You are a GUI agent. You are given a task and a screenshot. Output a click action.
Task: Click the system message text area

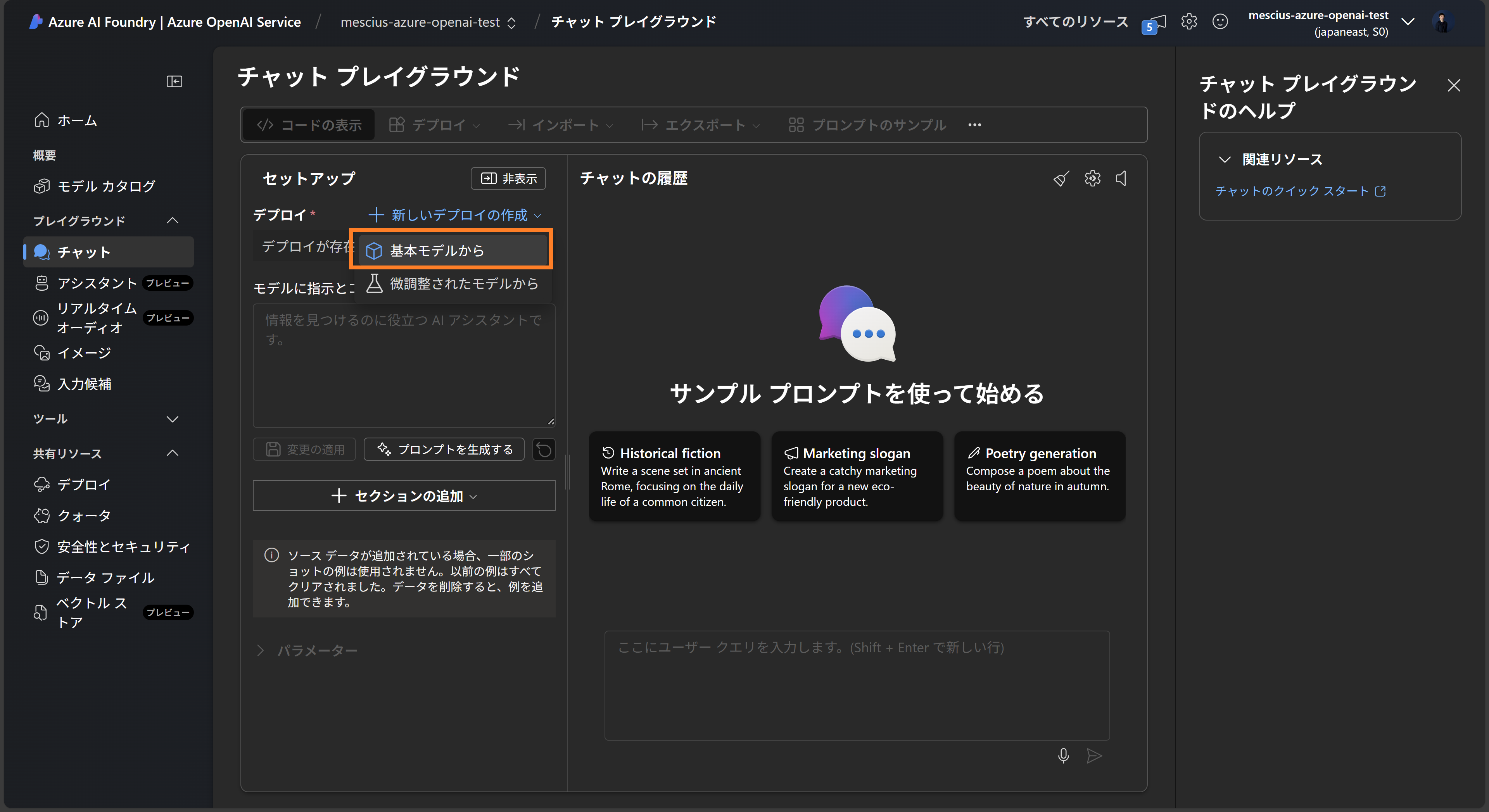pos(403,365)
